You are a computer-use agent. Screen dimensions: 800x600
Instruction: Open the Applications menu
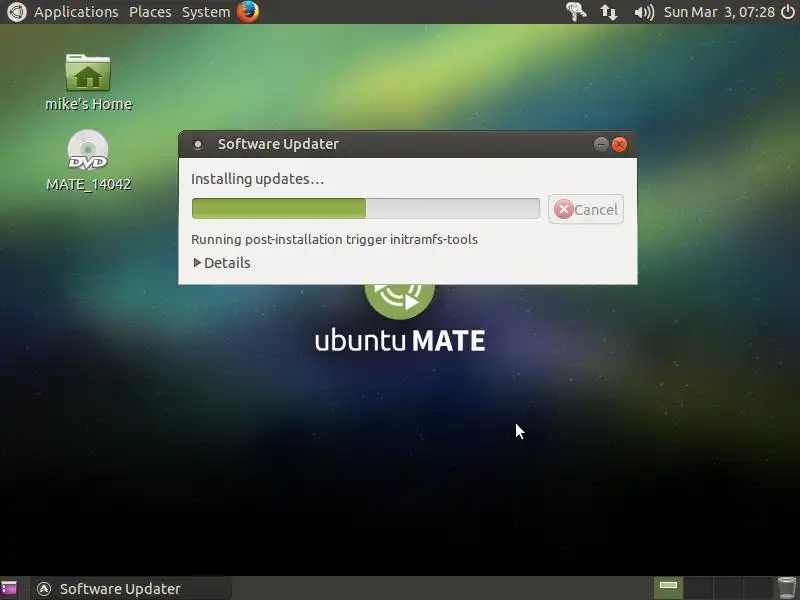pos(76,12)
